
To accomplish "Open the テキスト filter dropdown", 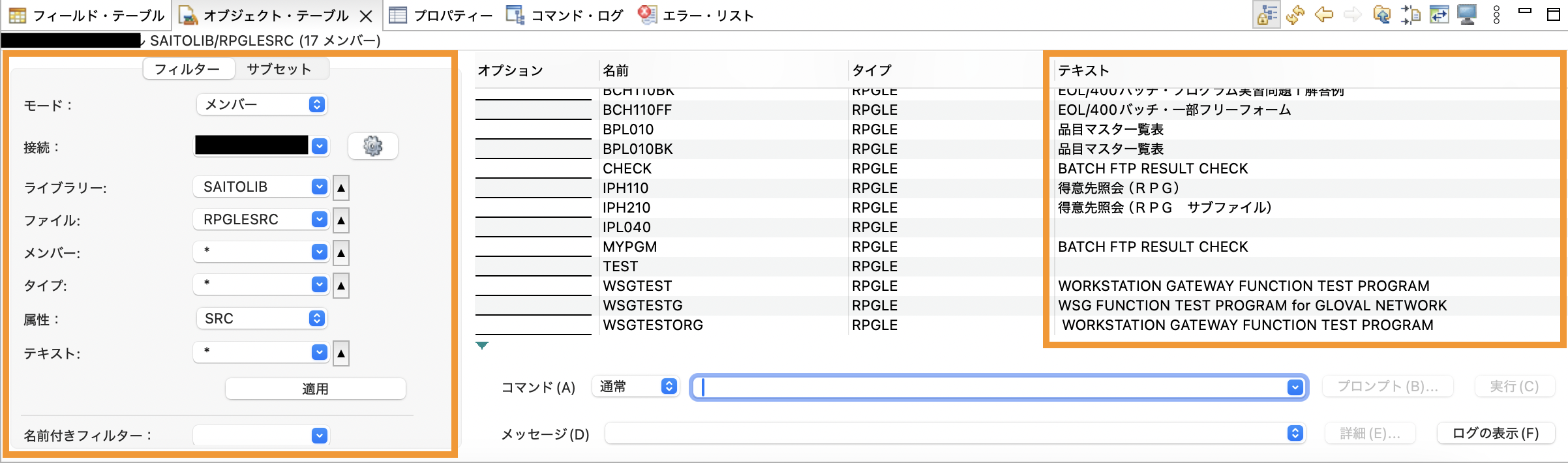I will [320, 352].
